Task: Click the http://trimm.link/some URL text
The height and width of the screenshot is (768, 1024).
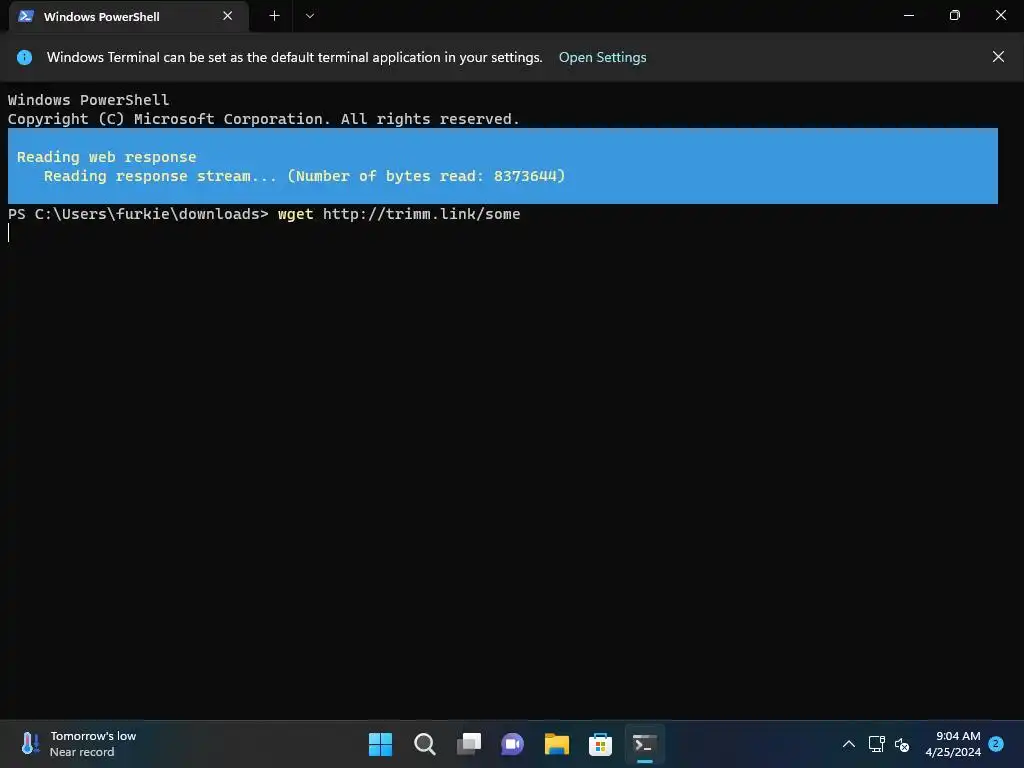Action: (x=421, y=214)
